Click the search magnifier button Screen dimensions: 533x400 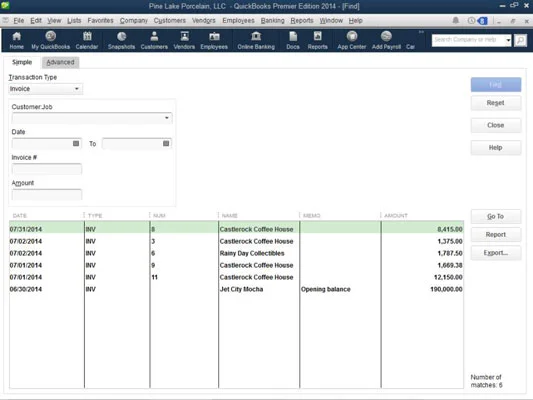coord(520,40)
